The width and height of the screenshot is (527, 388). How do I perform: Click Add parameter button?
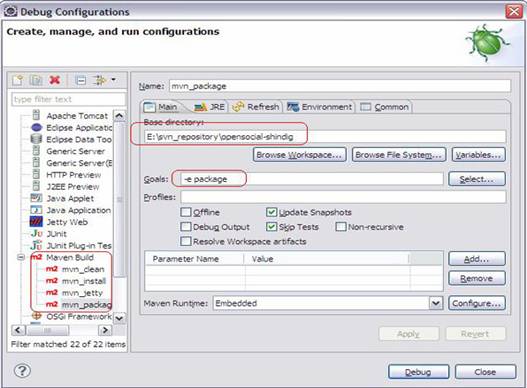pyautogui.click(x=477, y=259)
